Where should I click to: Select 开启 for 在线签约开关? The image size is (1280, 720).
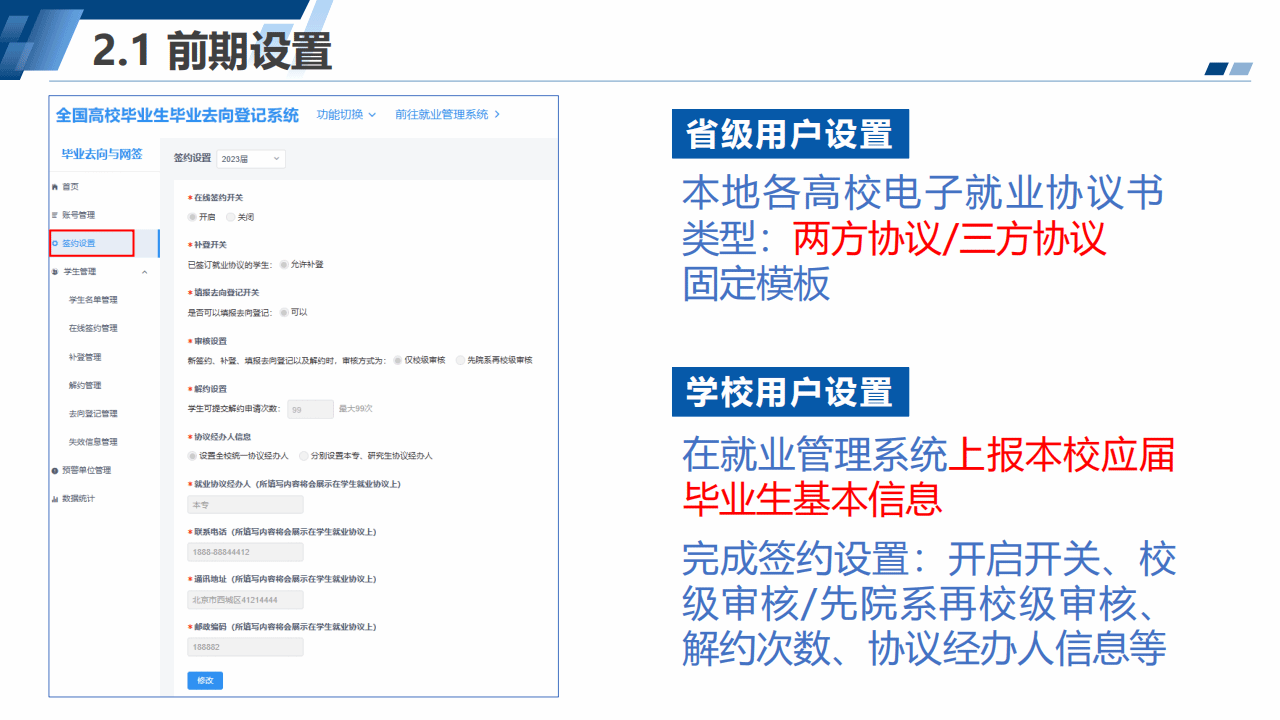[x=193, y=217]
